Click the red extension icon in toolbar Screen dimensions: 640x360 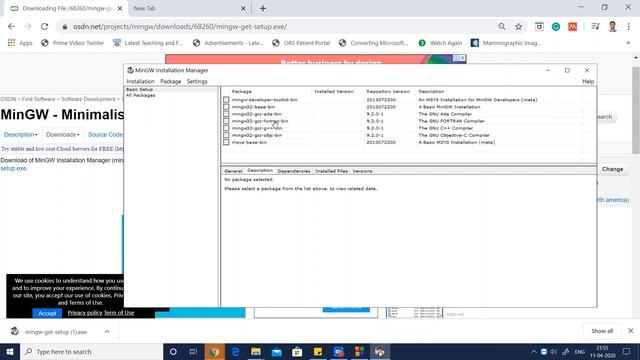pyautogui.click(x=573, y=27)
